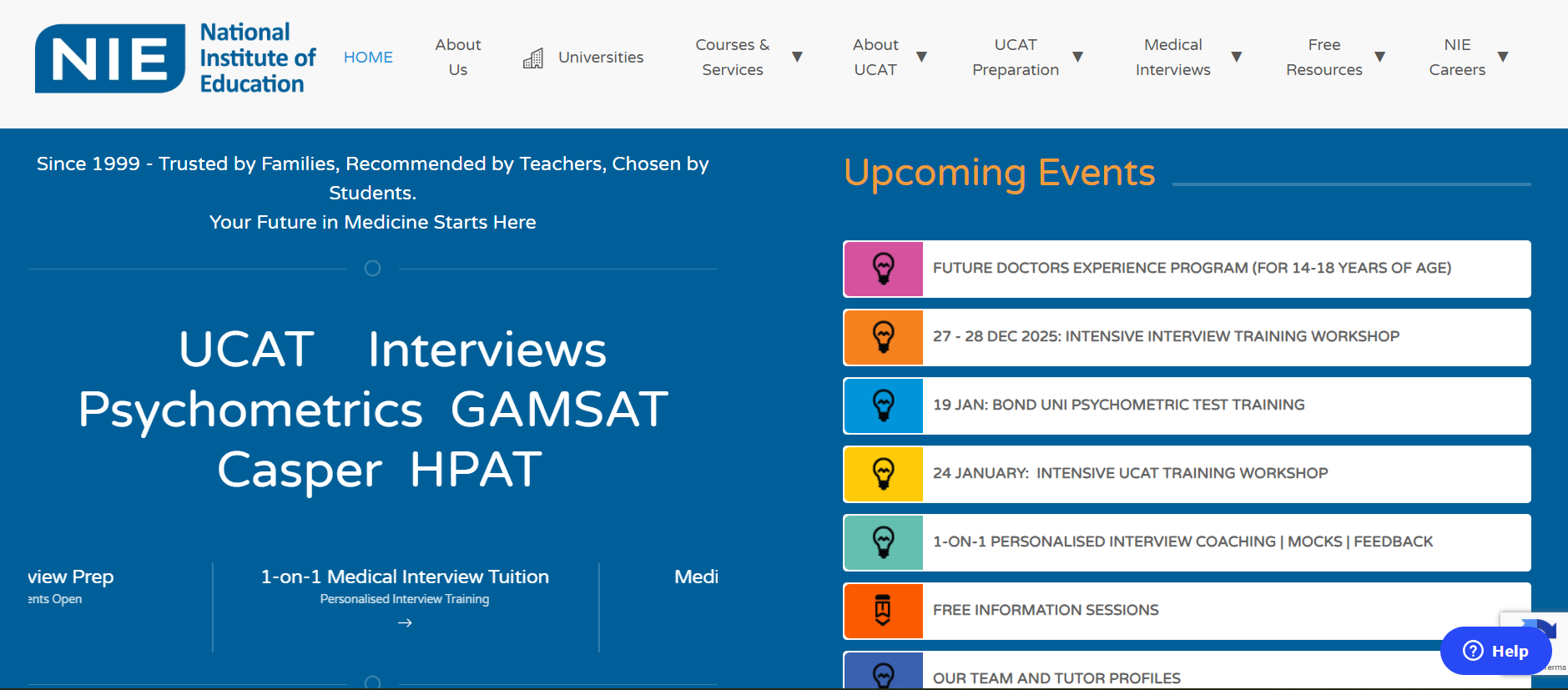This screenshot has width=1568, height=690.
Task: Open Our Team and Tutor Profiles link
Action: [x=1187, y=671]
